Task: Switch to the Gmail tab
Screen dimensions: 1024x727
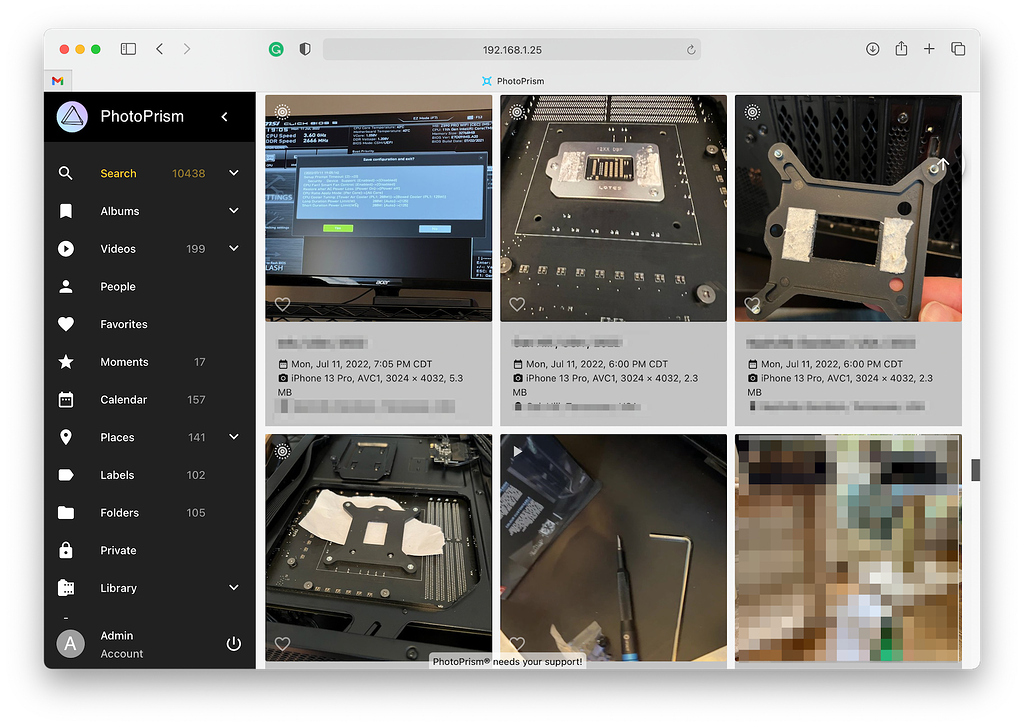Action: coord(57,80)
